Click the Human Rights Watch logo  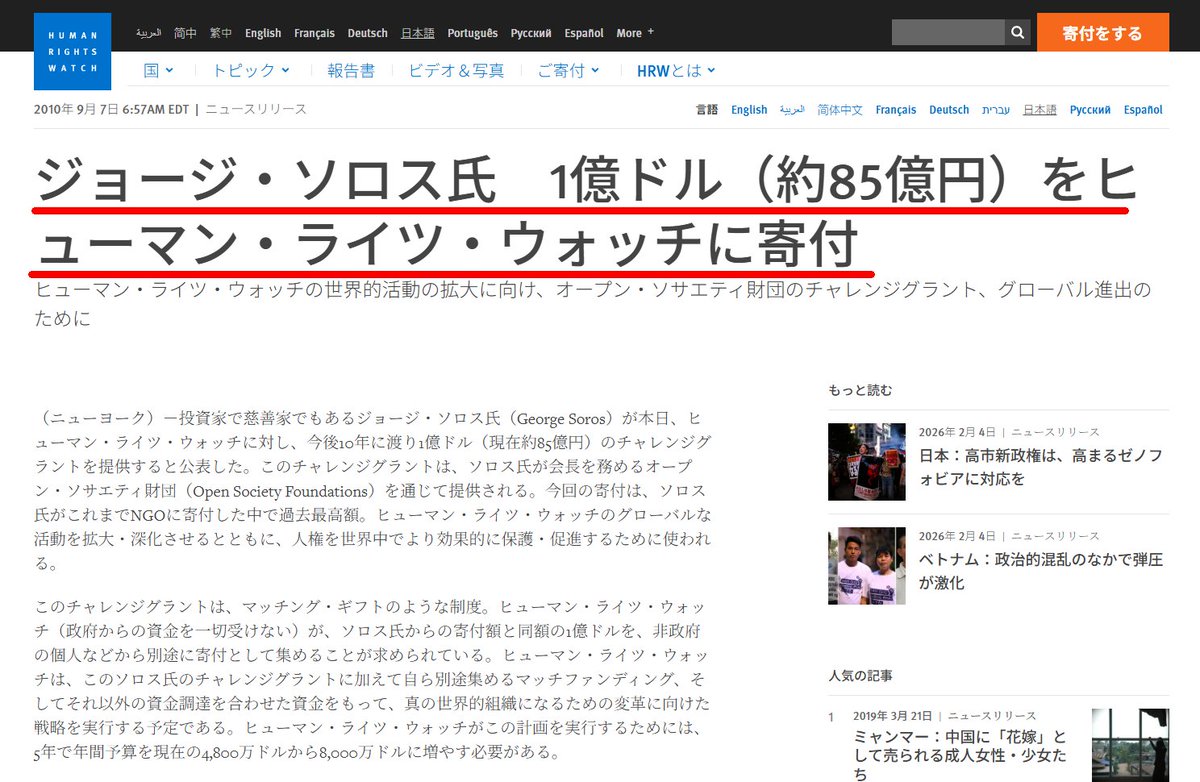point(72,52)
